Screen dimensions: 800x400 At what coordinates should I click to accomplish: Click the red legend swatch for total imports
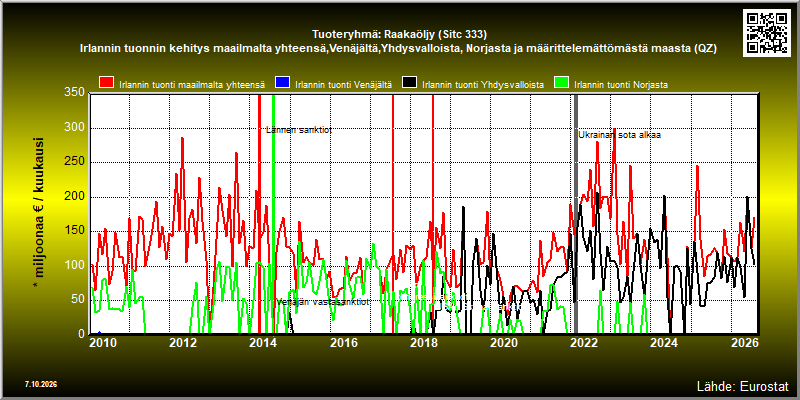107,83
